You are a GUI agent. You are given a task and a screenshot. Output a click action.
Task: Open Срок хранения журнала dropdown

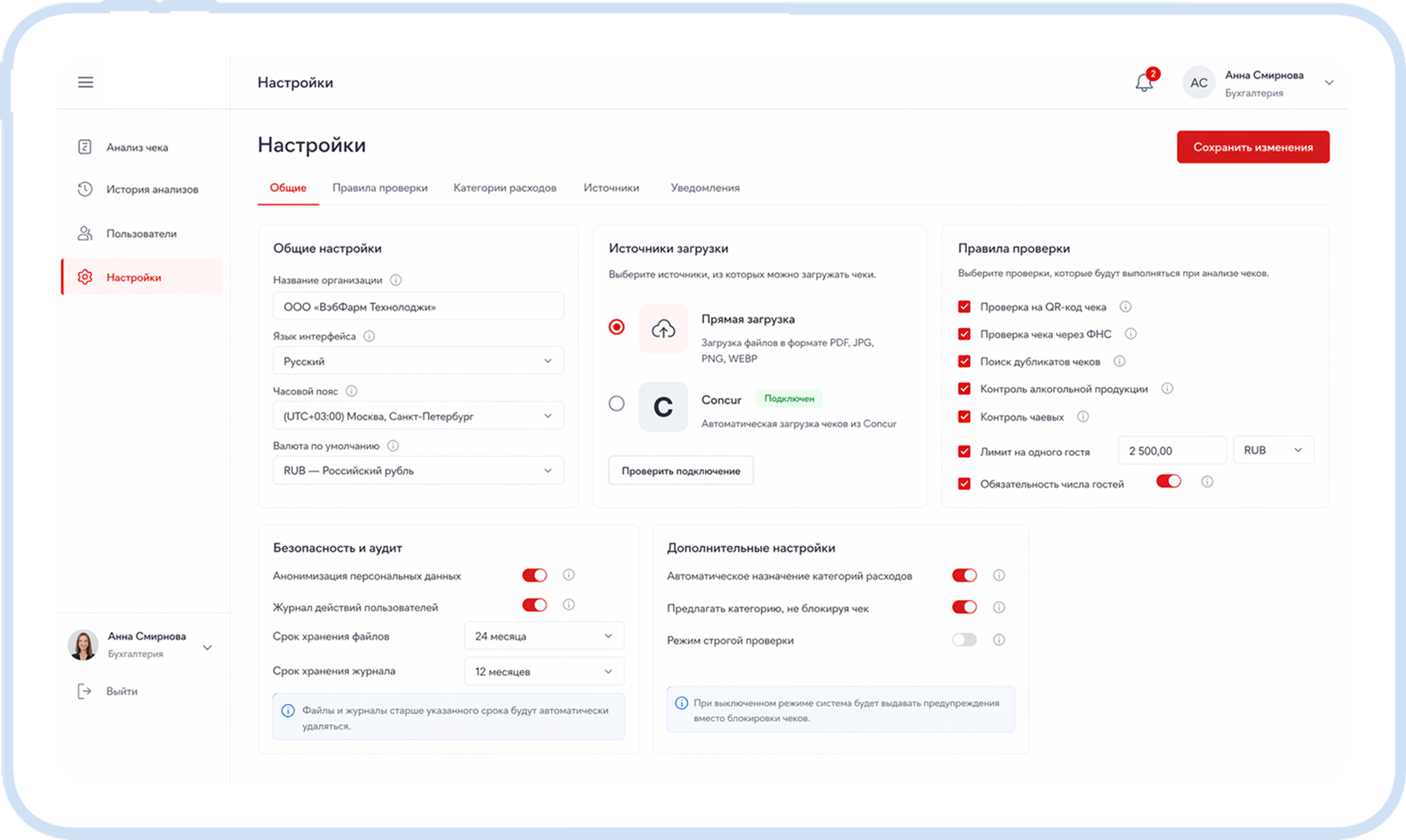544,671
